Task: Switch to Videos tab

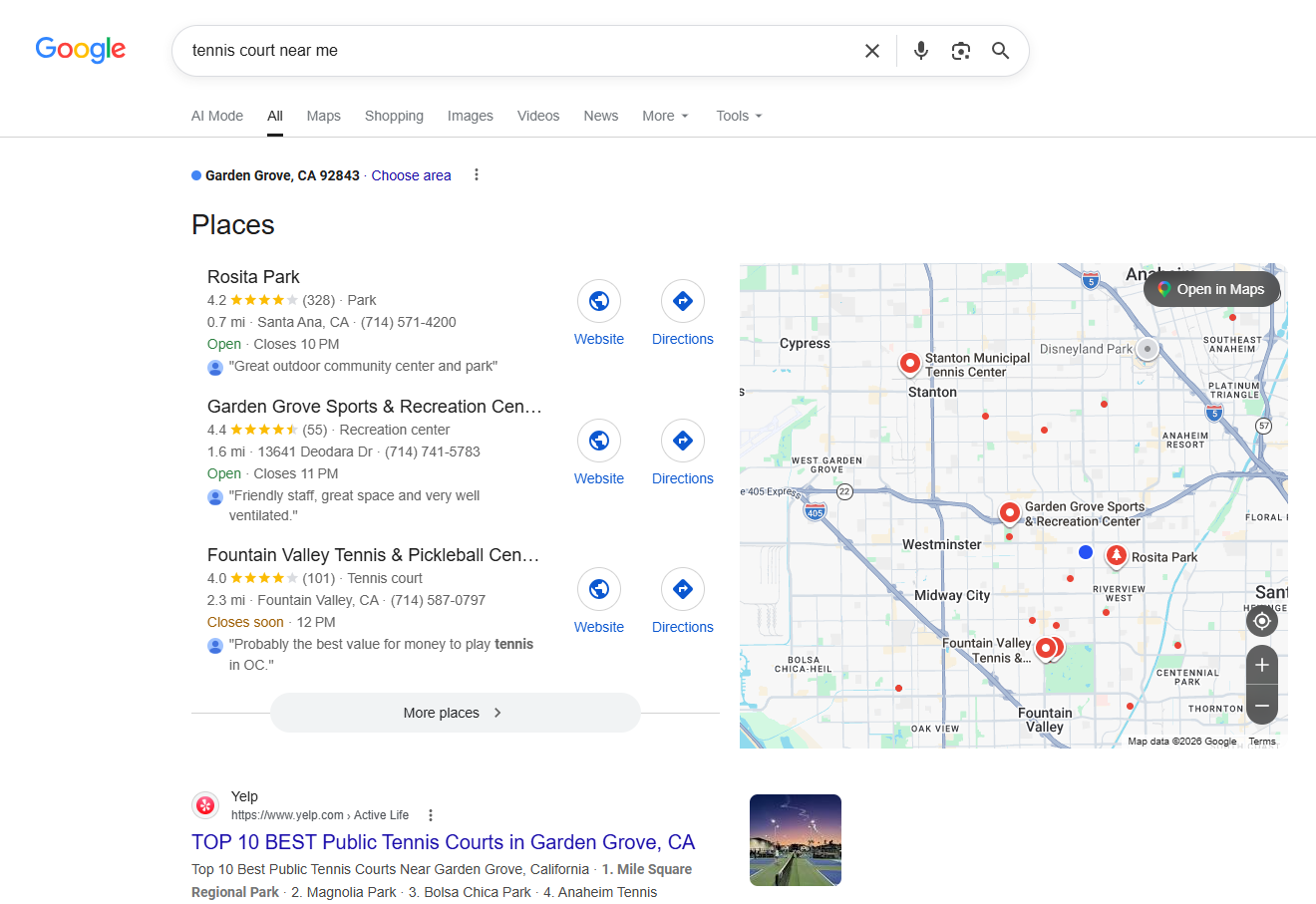Action: tap(538, 116)
